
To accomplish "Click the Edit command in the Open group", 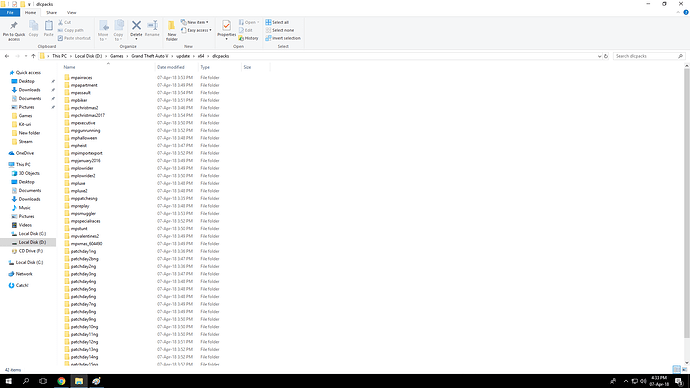I will (246, 30).
